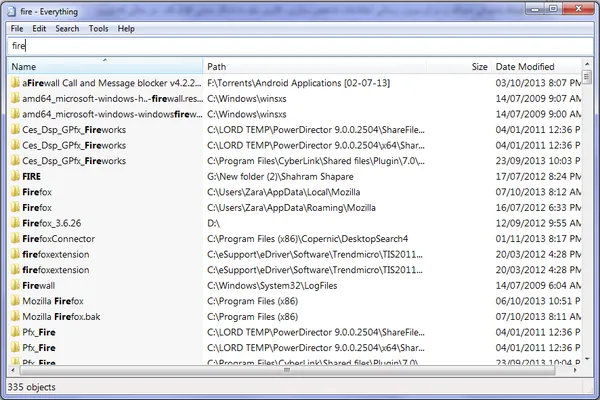The image size is (600, 400).
Task: Click path 'C:\Users\Zara\AppData\Local\Mozilla'
Action: (284, 192)
